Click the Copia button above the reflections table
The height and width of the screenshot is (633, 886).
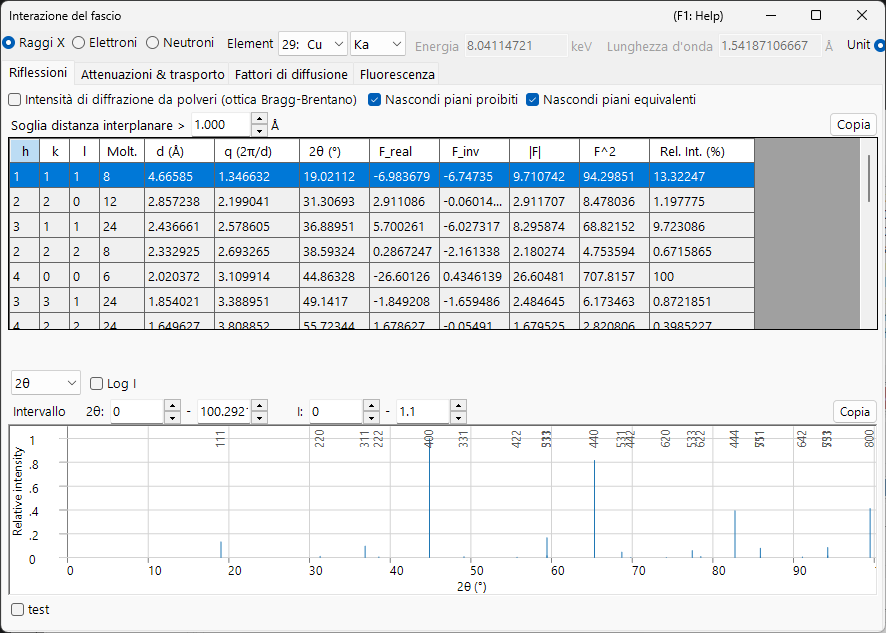click(853, 124)
